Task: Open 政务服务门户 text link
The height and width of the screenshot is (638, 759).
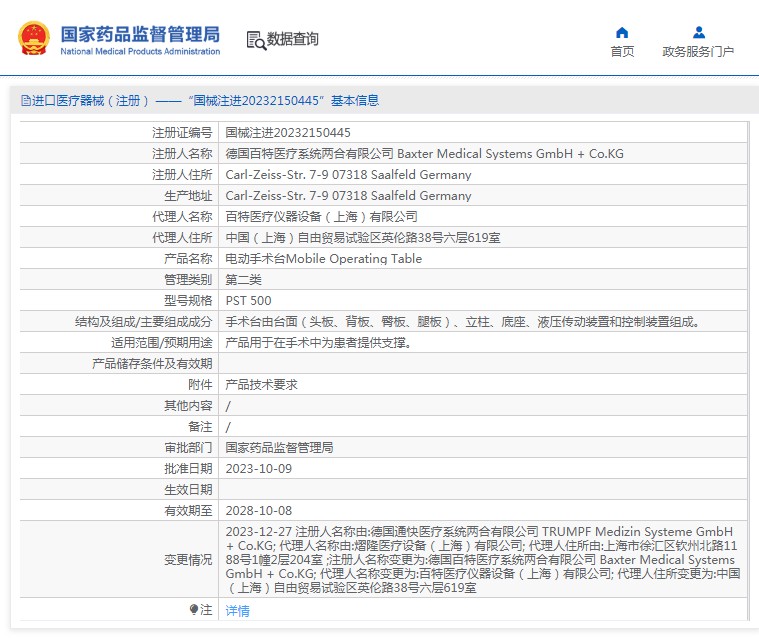Action: (x=698, y=52)
